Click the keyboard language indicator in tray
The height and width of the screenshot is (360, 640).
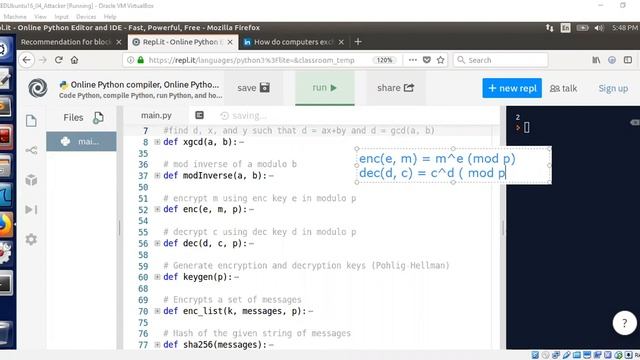pyautogui.click(x=565, y=28)
